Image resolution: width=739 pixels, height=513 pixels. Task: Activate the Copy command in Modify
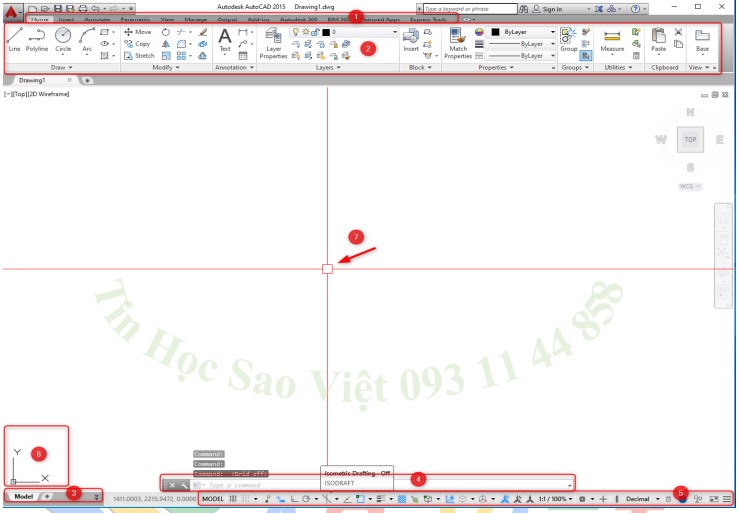pos(137,43)
